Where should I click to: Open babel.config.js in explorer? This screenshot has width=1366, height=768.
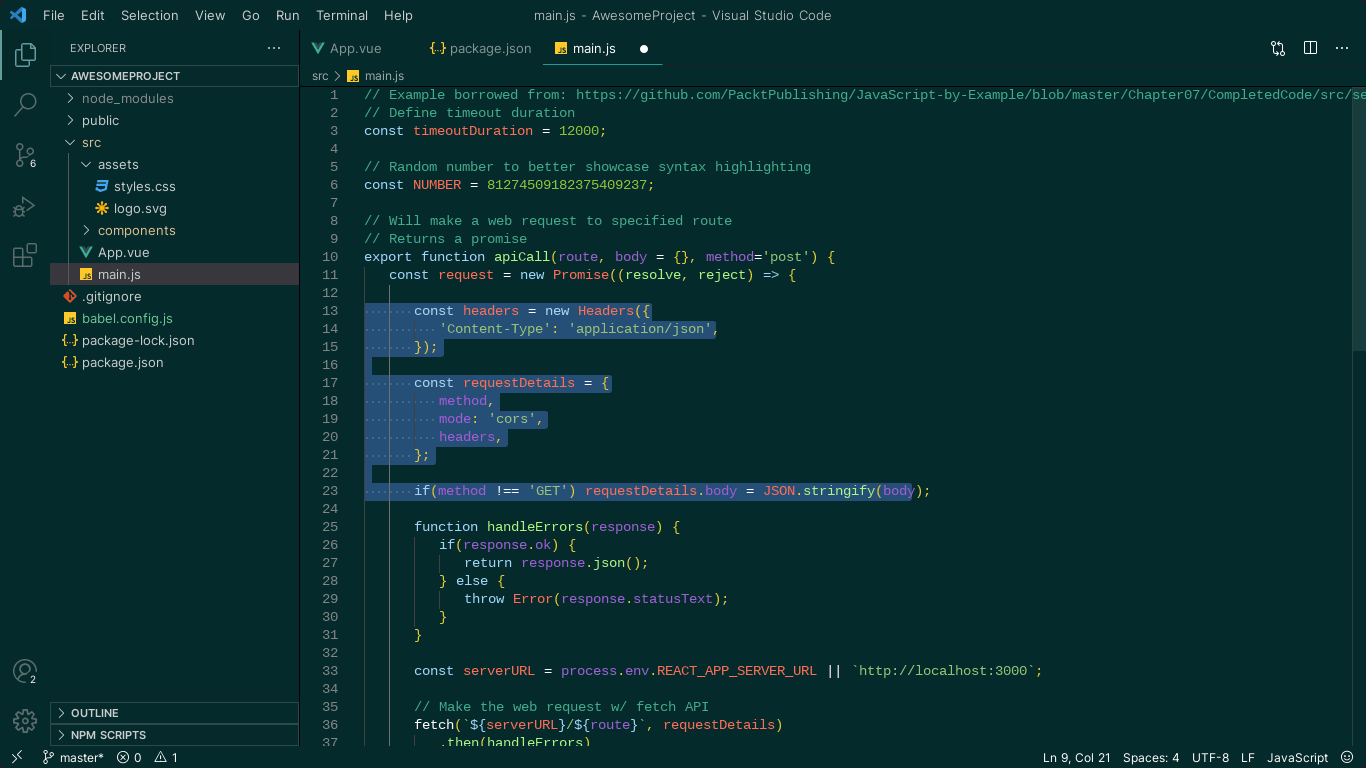pyautogui.click(x=127, y=318)
